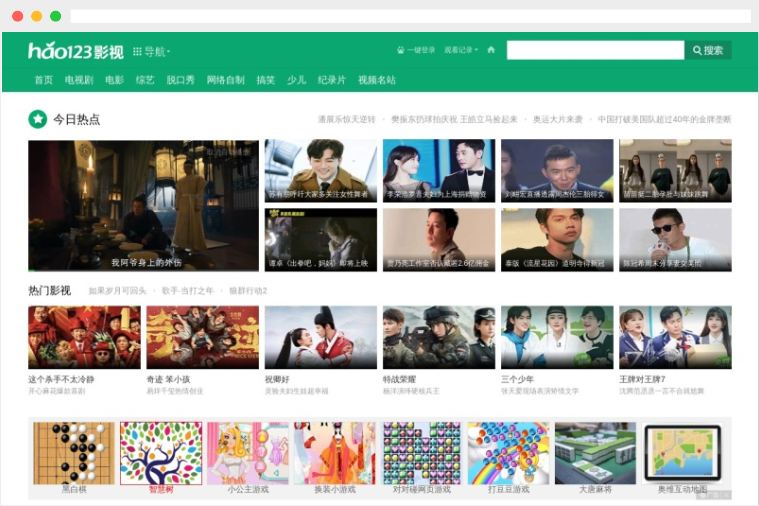Open the 视频名站 nav tab
The width and height of the screenshot is (759, 506).
pos(377,80)
